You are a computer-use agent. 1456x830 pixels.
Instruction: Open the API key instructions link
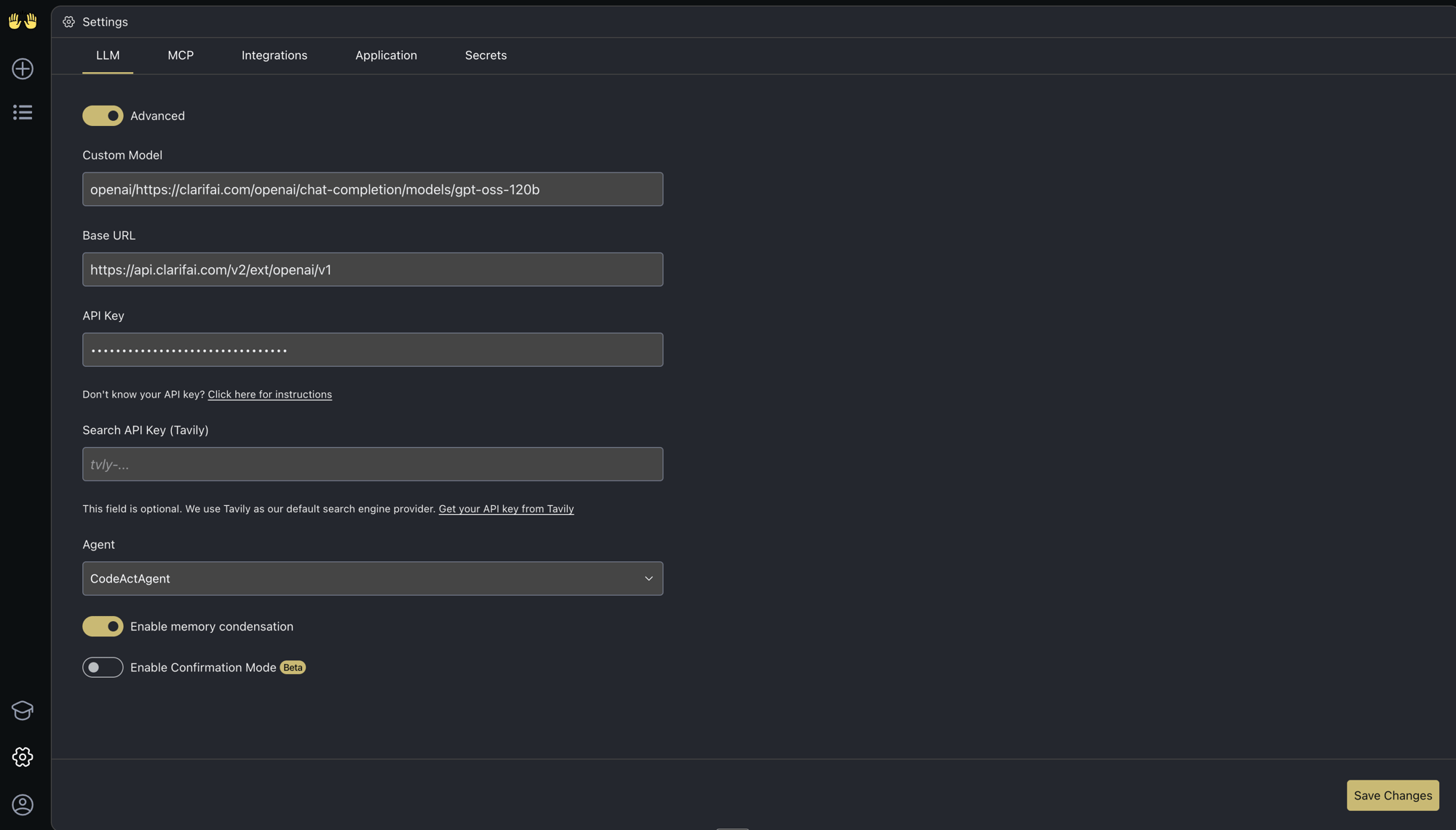269,394
